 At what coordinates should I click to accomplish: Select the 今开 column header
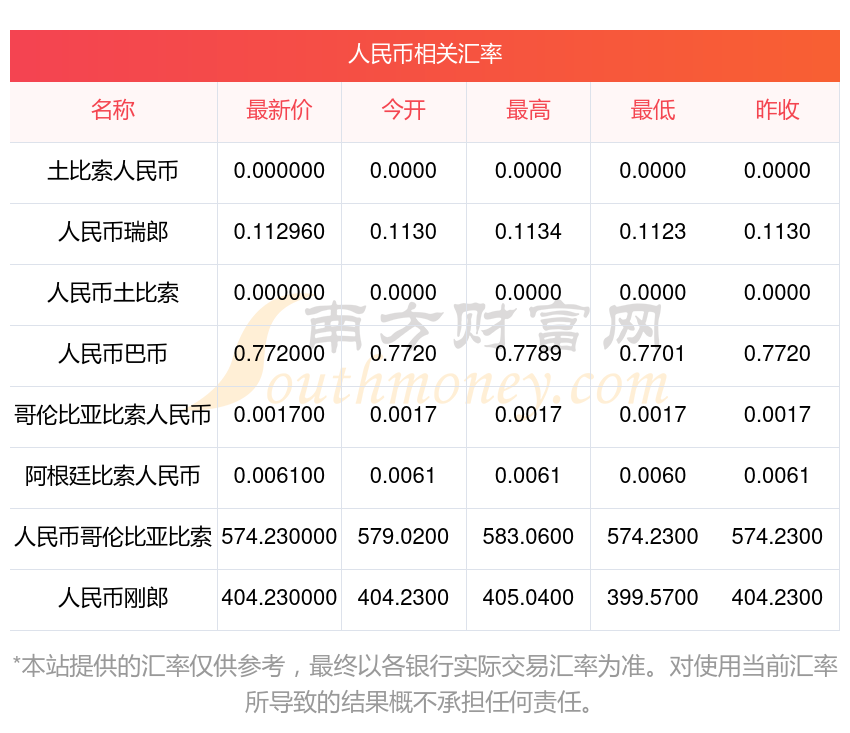[403, 111]
